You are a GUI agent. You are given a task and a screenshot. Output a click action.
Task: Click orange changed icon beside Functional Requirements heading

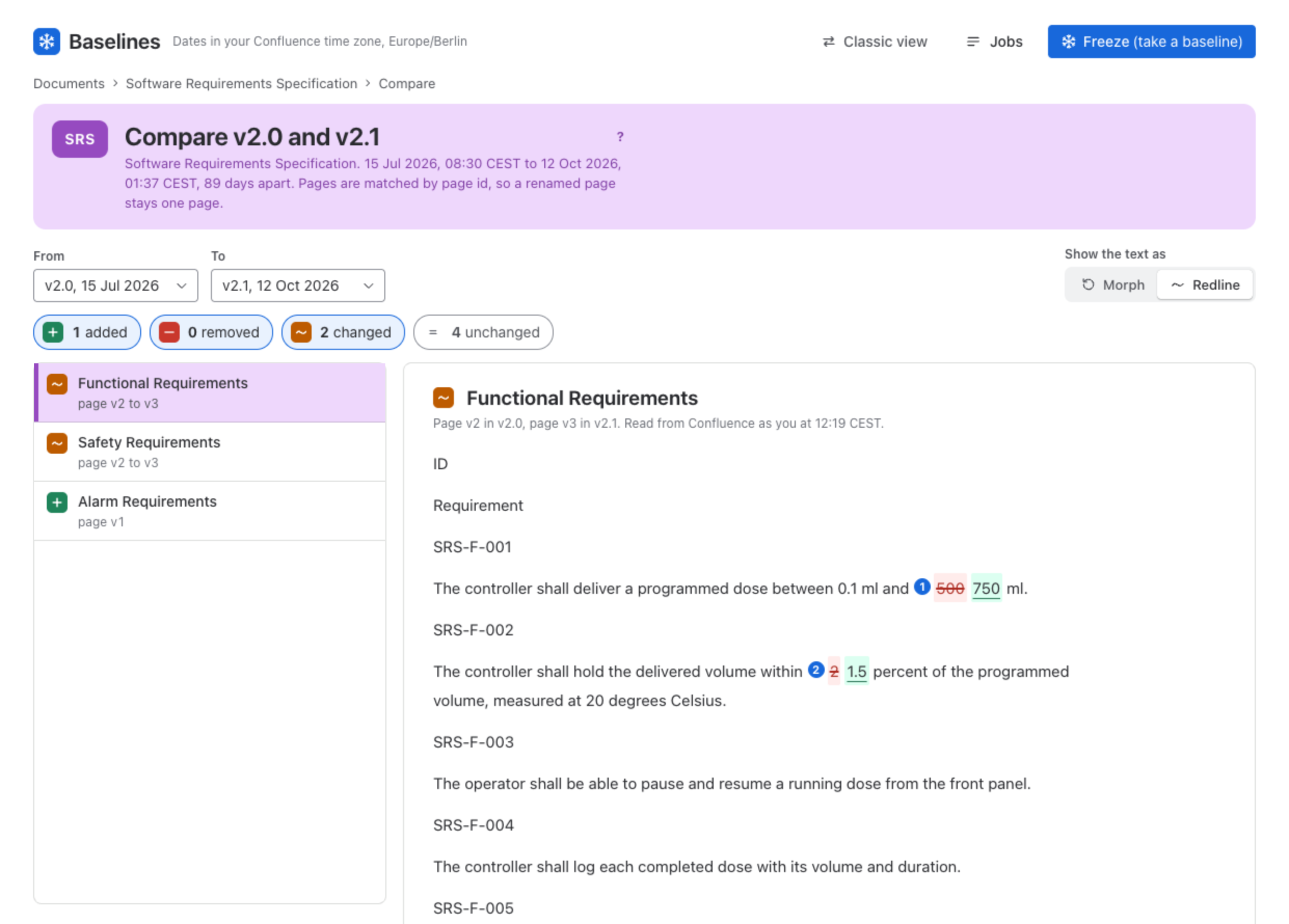pyautogui.click(x=444, y=398)
